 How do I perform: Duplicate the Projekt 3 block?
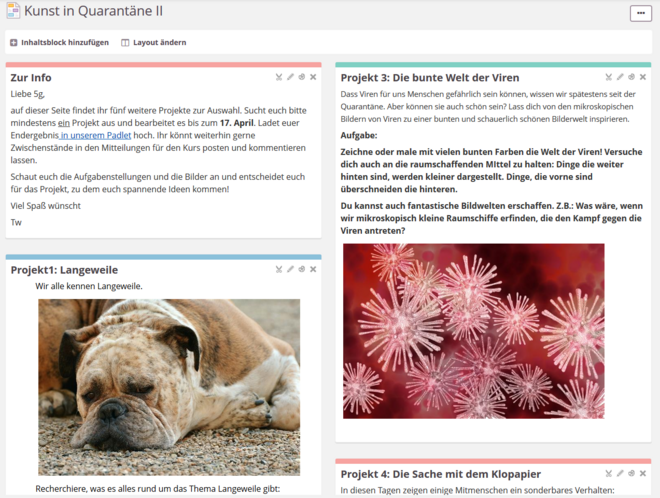pos(631,77)
